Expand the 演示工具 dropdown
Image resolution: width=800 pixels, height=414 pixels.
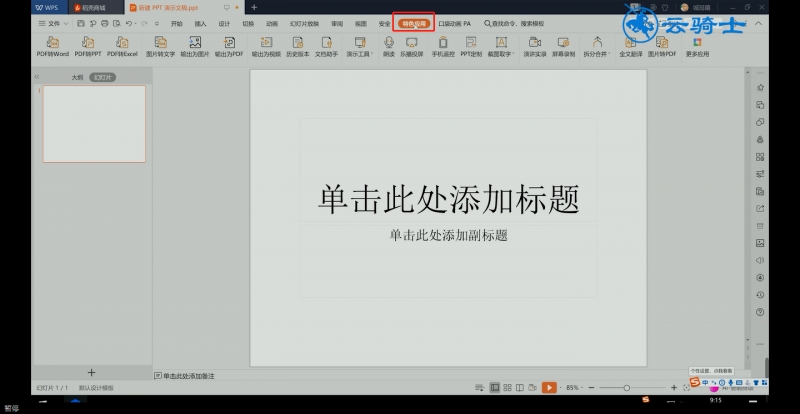(x=360, y=46)
